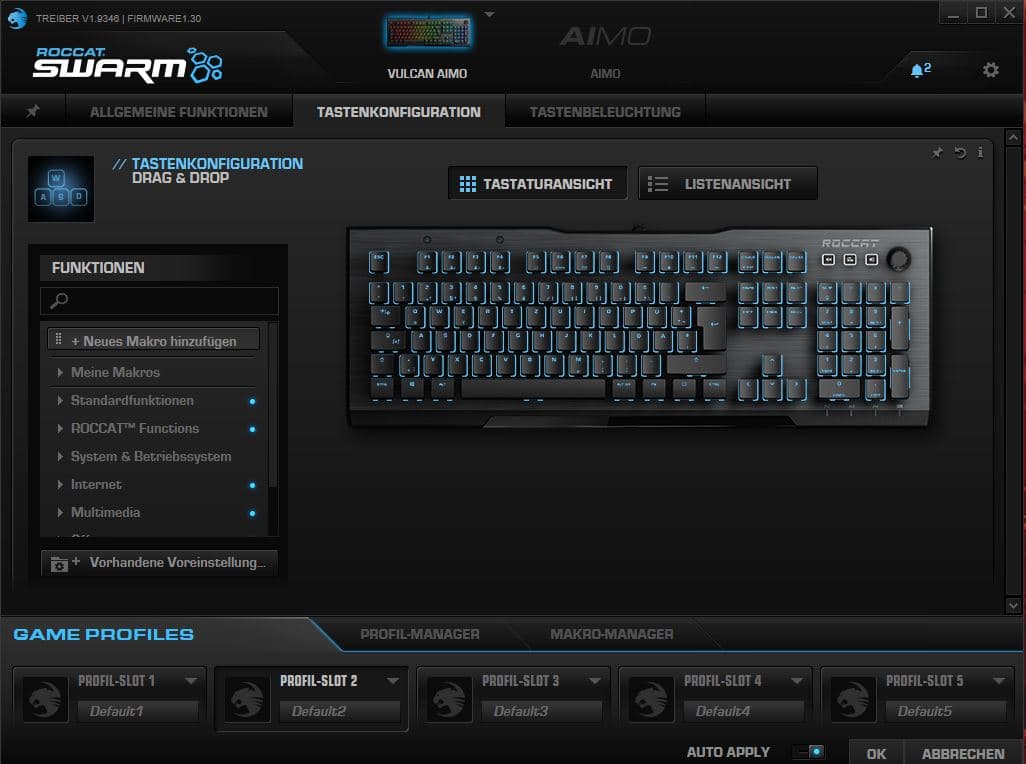Open Profil-Slot 3 dropdown arrow

(594, 681)
